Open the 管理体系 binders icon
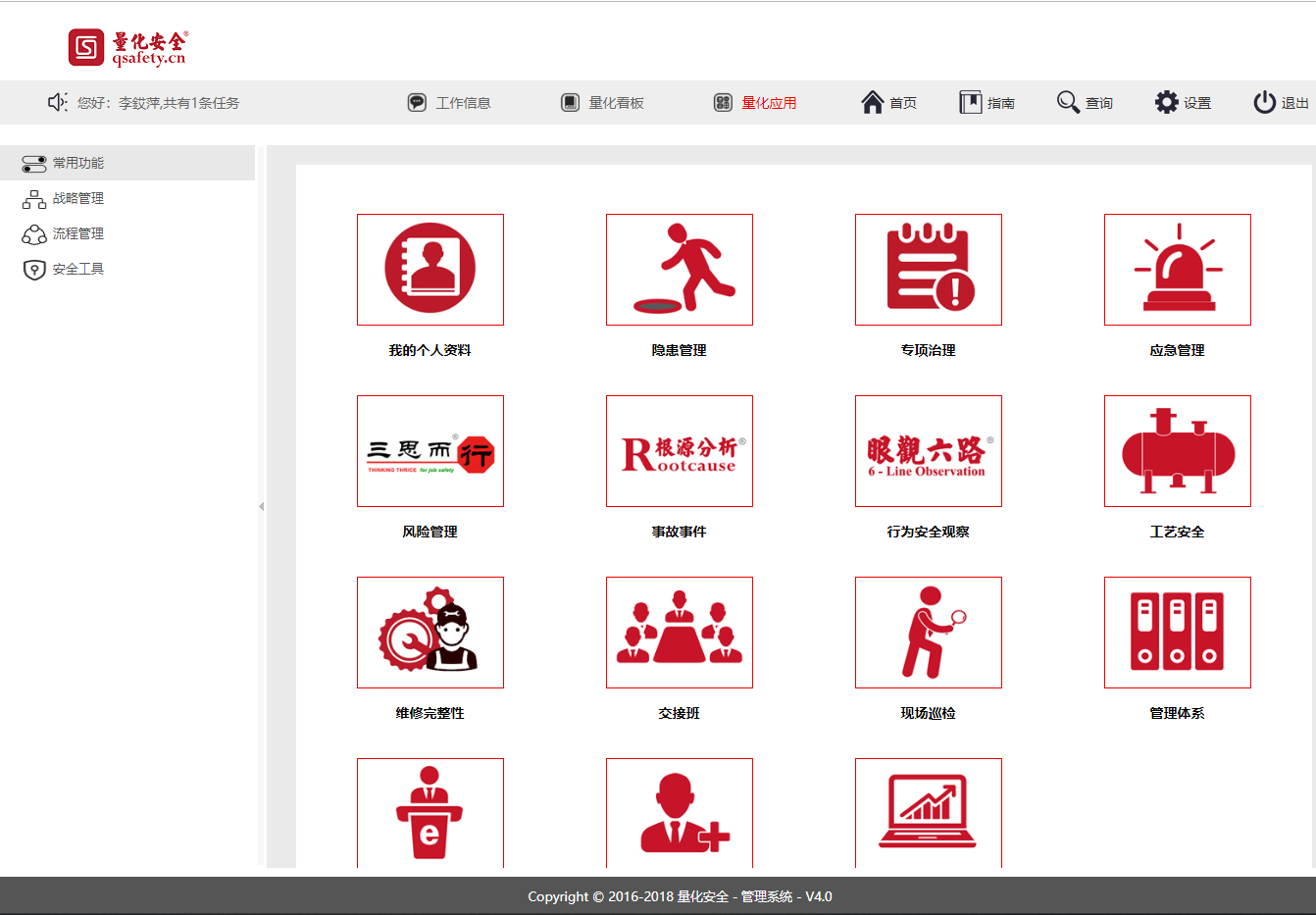This screenshot has width=1316, height=915. (x=1177, y=633)
